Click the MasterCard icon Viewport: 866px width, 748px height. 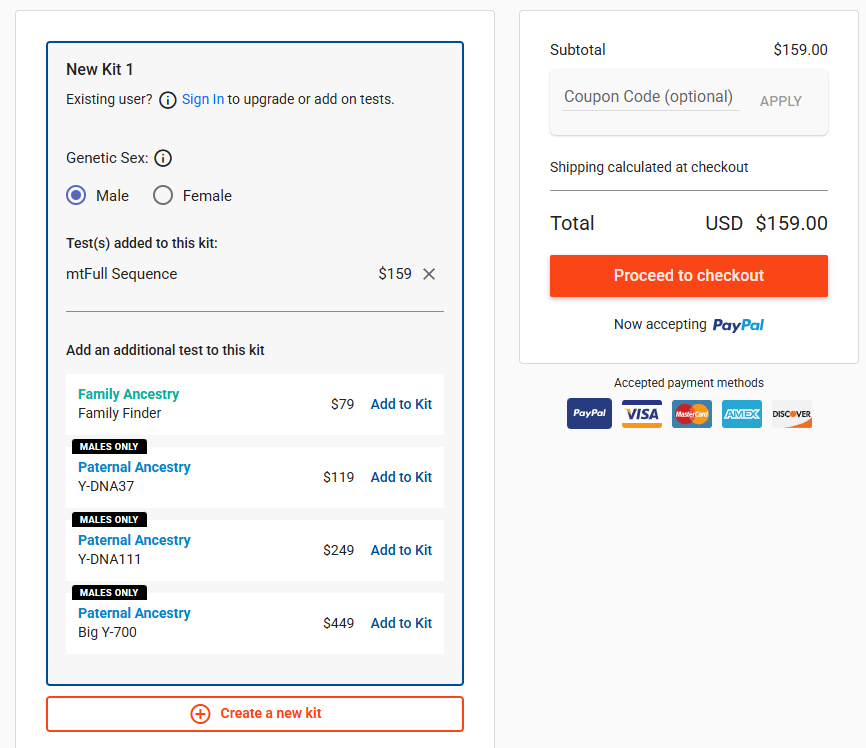691,414
